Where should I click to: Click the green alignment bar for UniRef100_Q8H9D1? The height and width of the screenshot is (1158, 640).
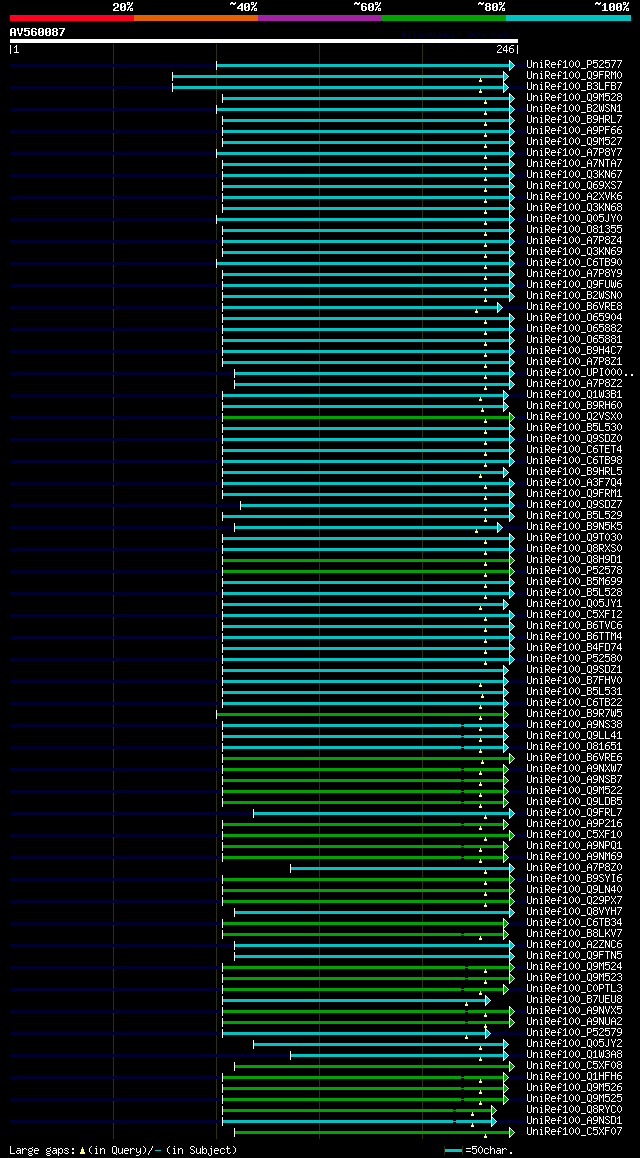click(367, 560)
